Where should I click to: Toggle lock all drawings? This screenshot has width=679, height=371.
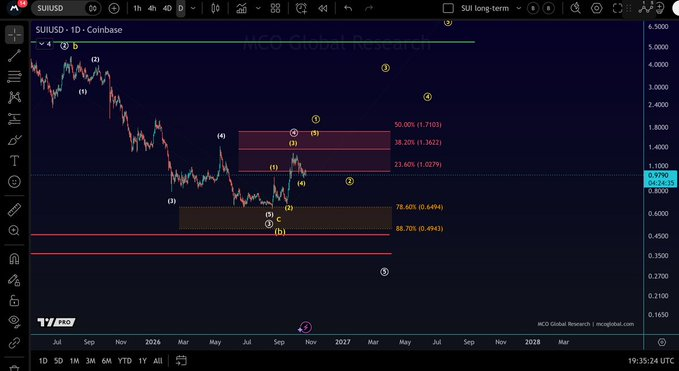[14, 300]
